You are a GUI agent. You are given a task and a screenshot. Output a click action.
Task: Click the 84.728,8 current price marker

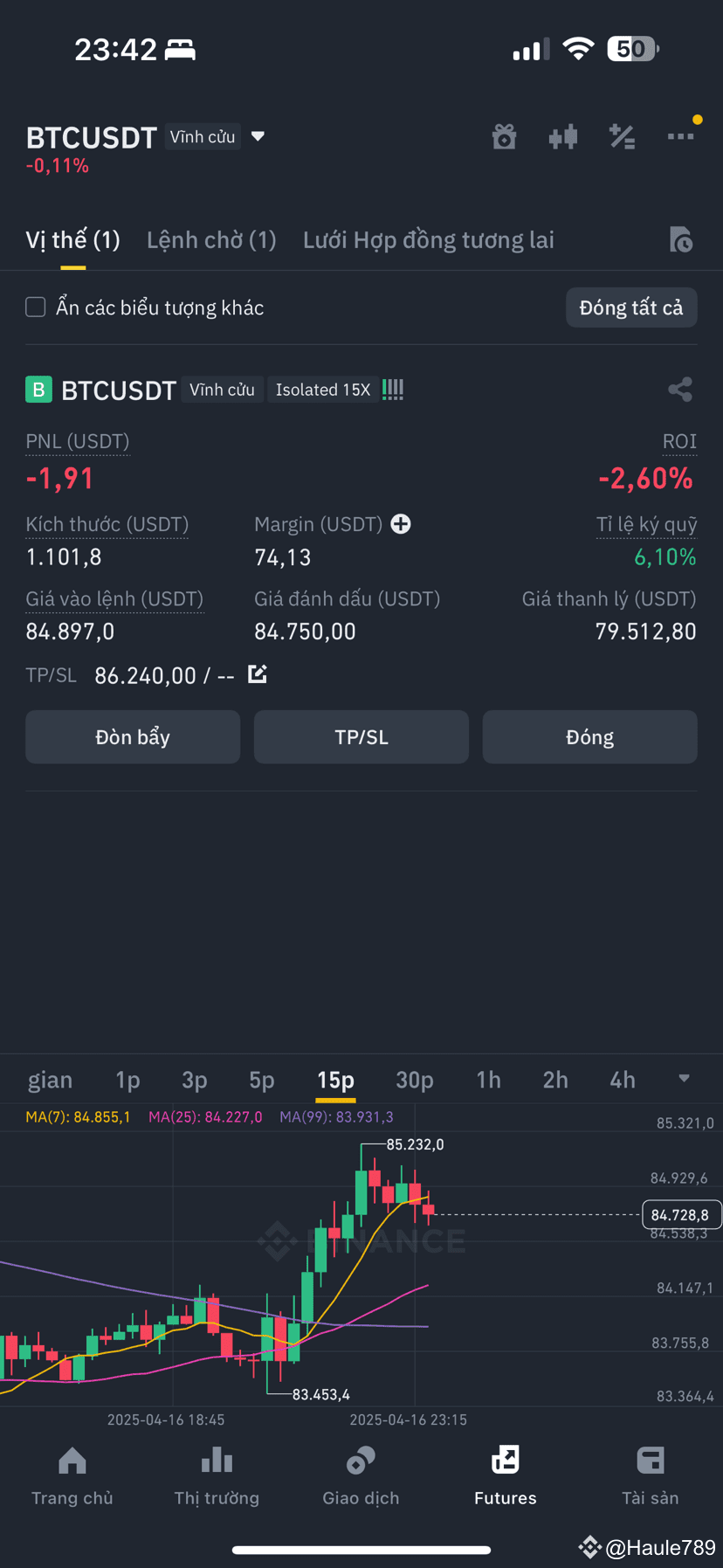pos(680,1215)
